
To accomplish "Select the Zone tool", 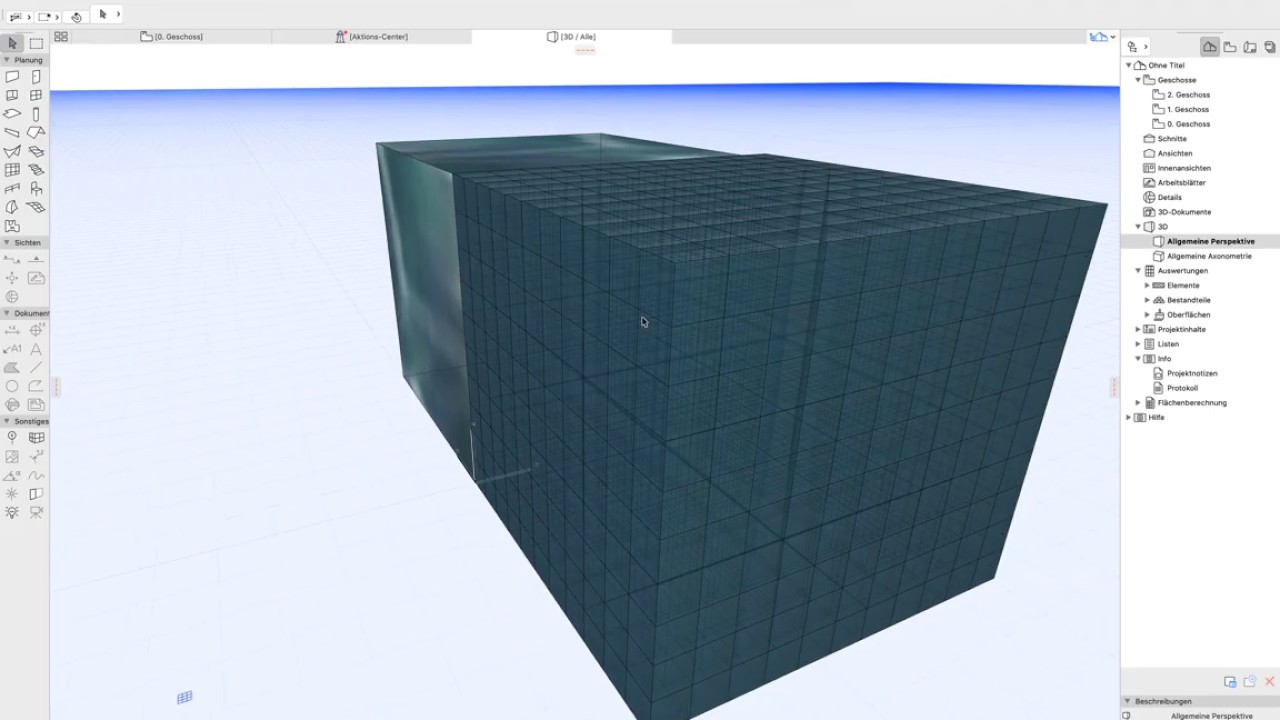I will point(12,226).
